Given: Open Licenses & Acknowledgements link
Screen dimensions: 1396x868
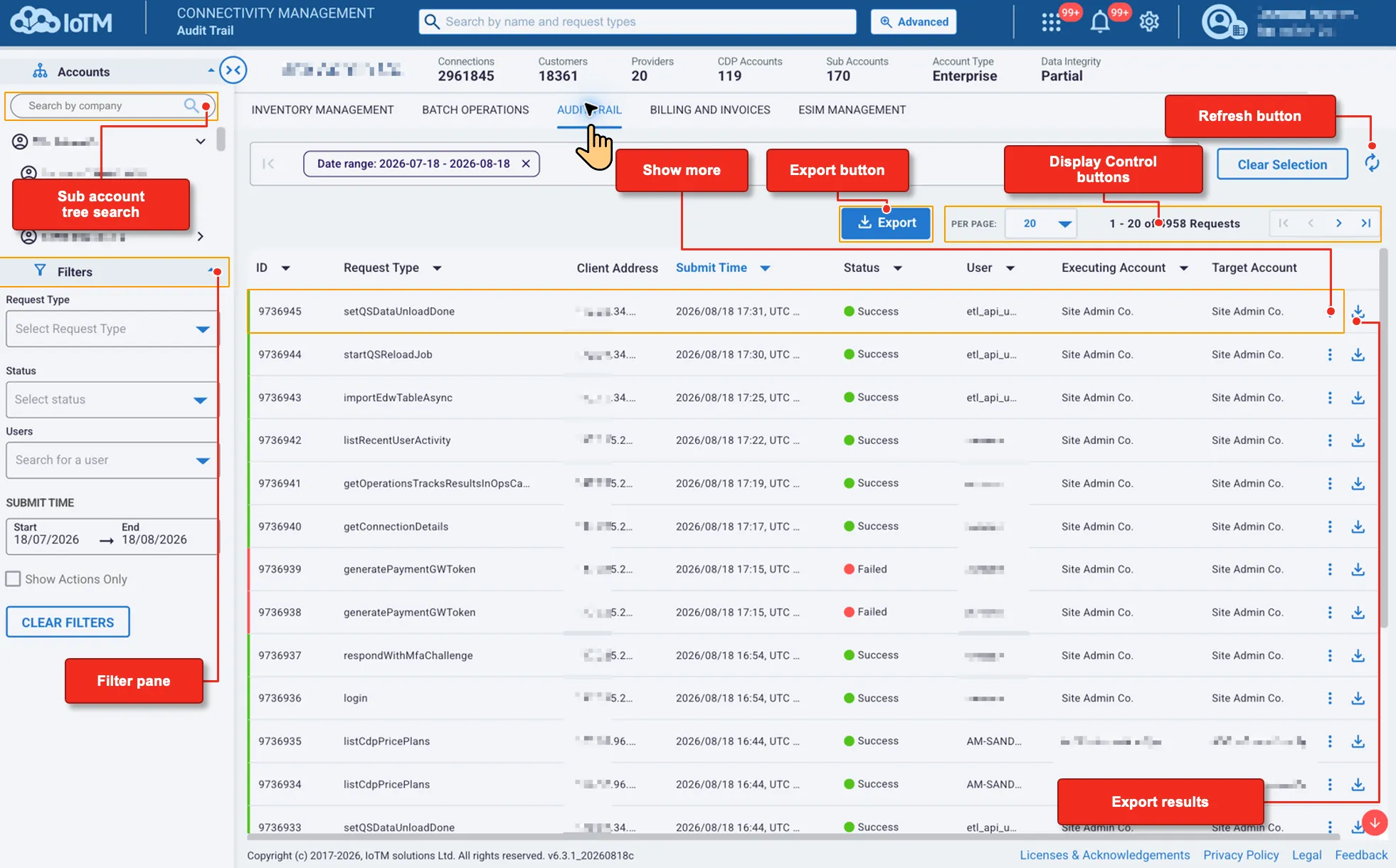Looking at the screenshot, I should click(1104, 855).
